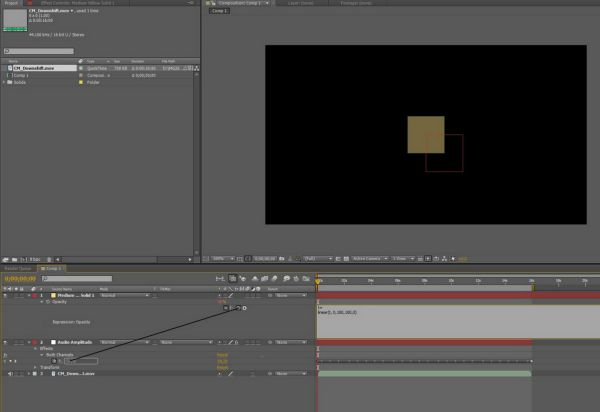Open track matte dropdown for Audio Amplitude
The image size is (600, 412).
click(x=186, y=342)
